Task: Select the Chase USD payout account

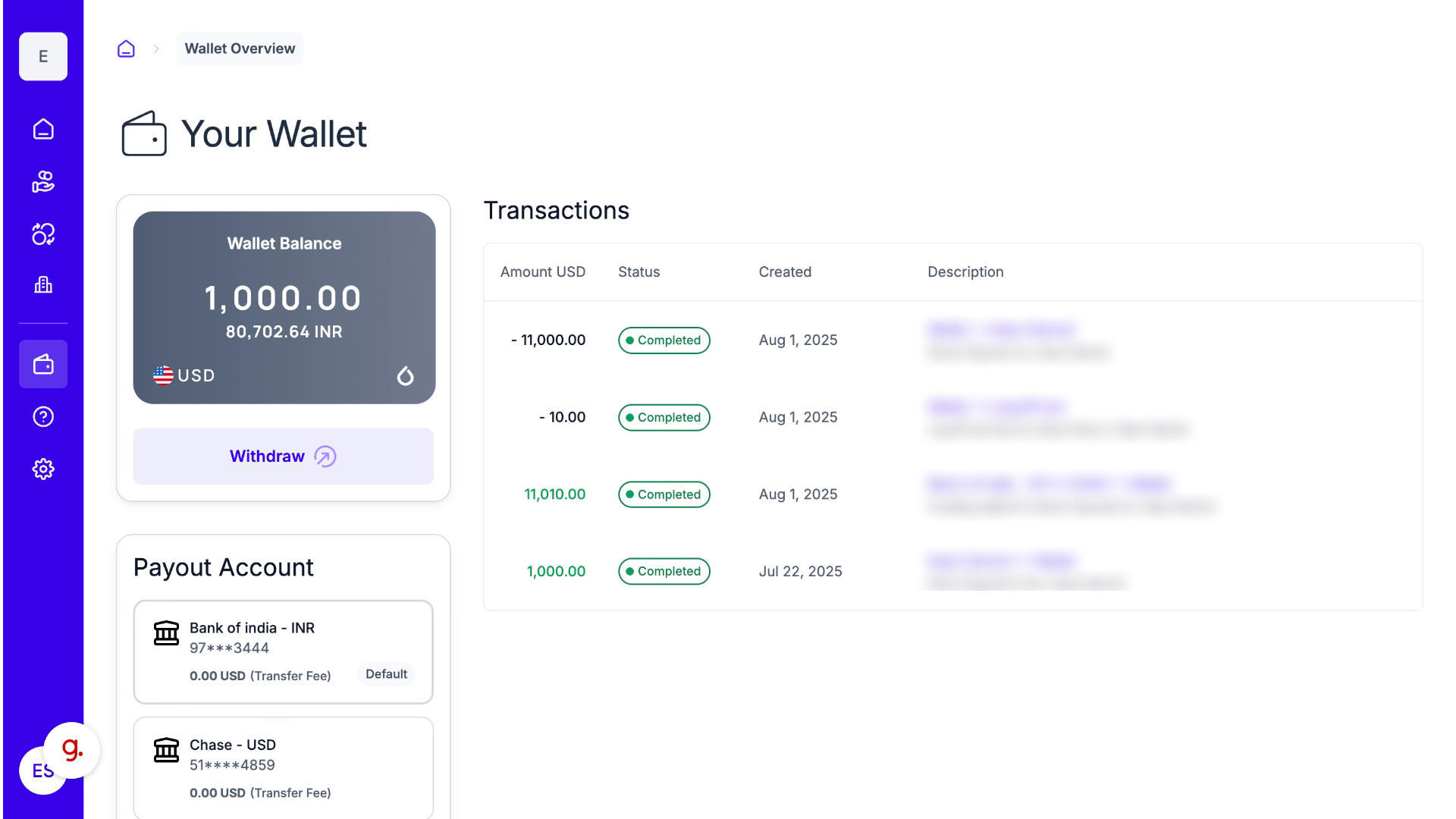Action: point(283,767)
